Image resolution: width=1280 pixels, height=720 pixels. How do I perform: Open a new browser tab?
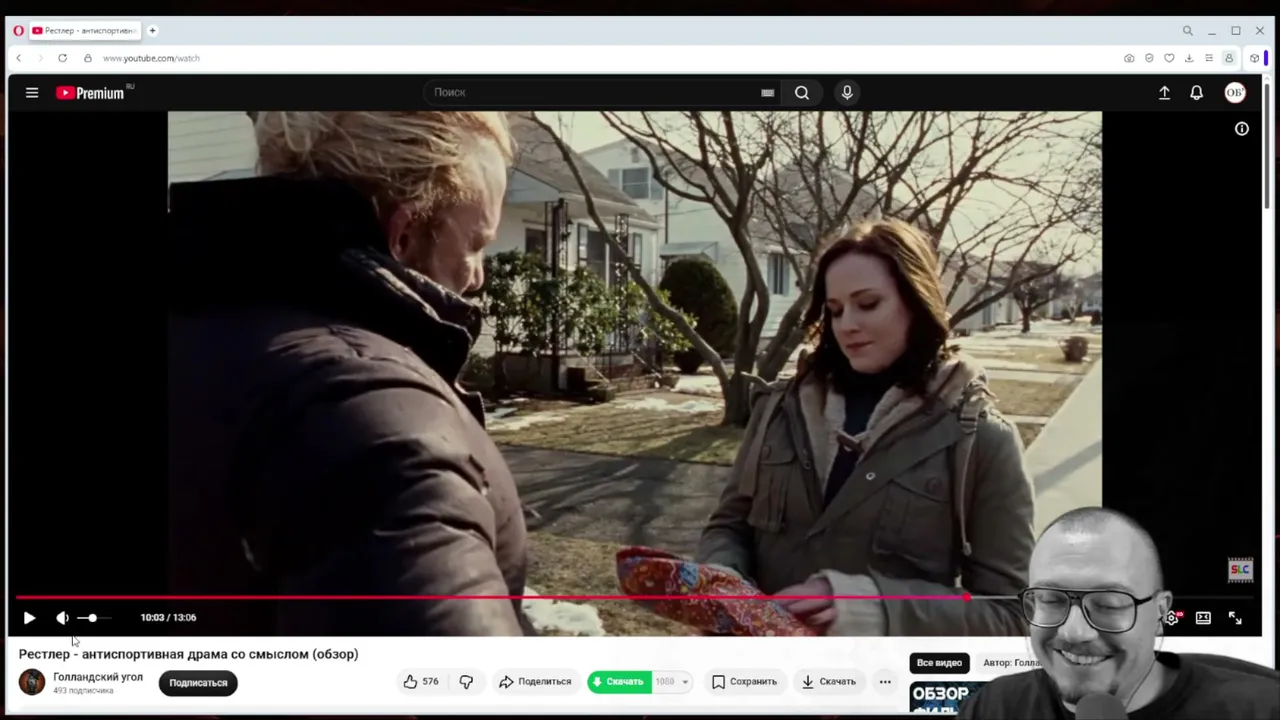pos(152,31)
